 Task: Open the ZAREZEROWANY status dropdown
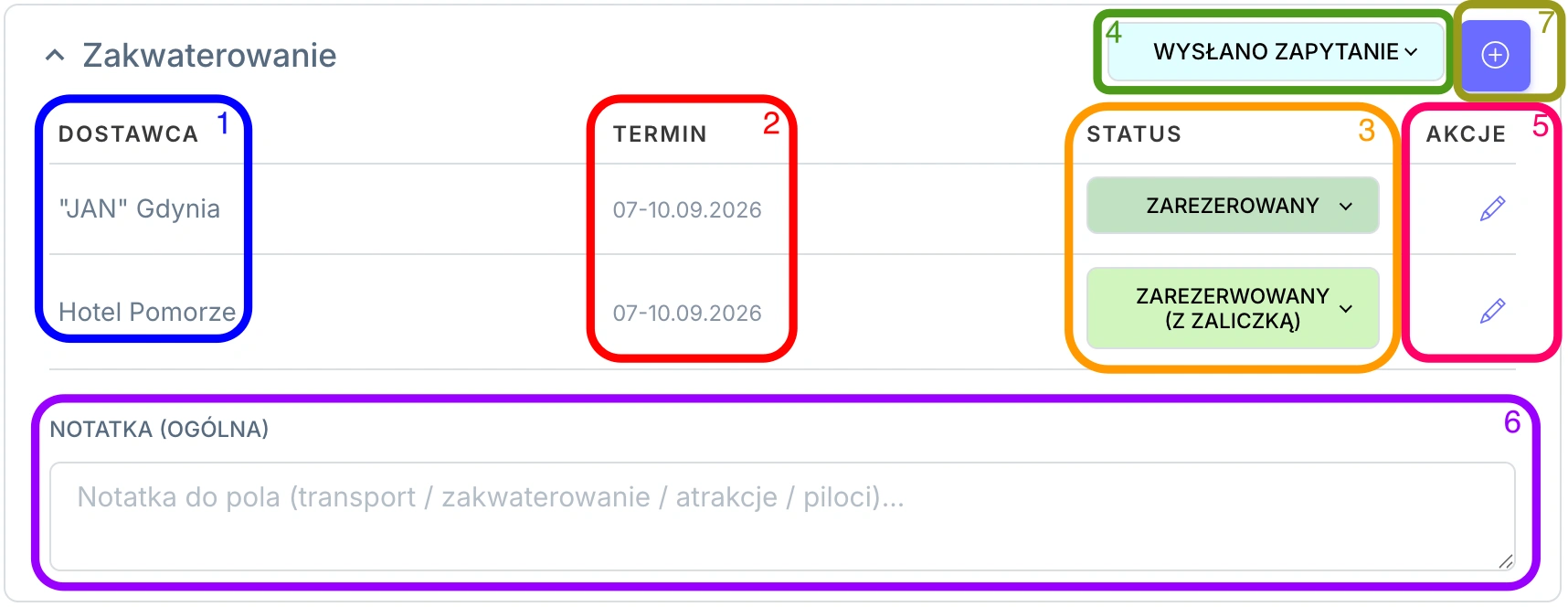coord(1233,206)
